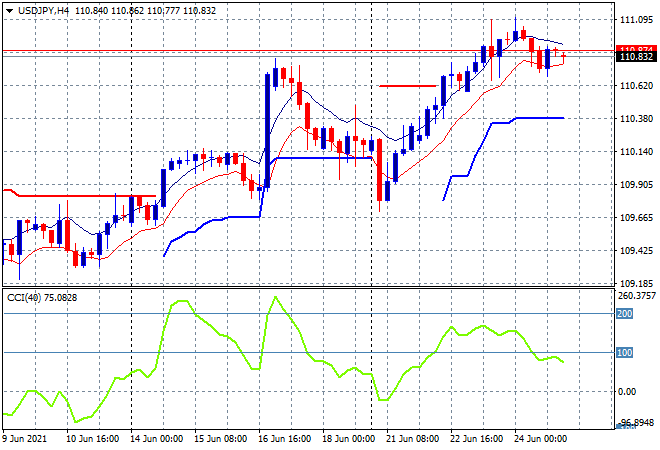
Task: Click the 14 Jun 00:00 time label
Action: point(156,439)
